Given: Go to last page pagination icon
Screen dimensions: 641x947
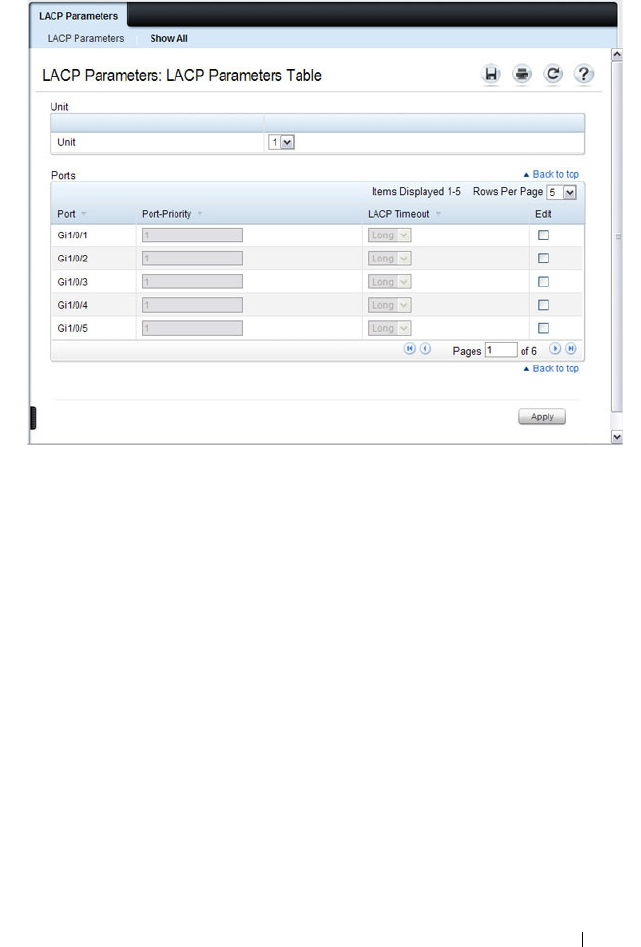Looking at the screenshot, I should (x=570, y=348).
